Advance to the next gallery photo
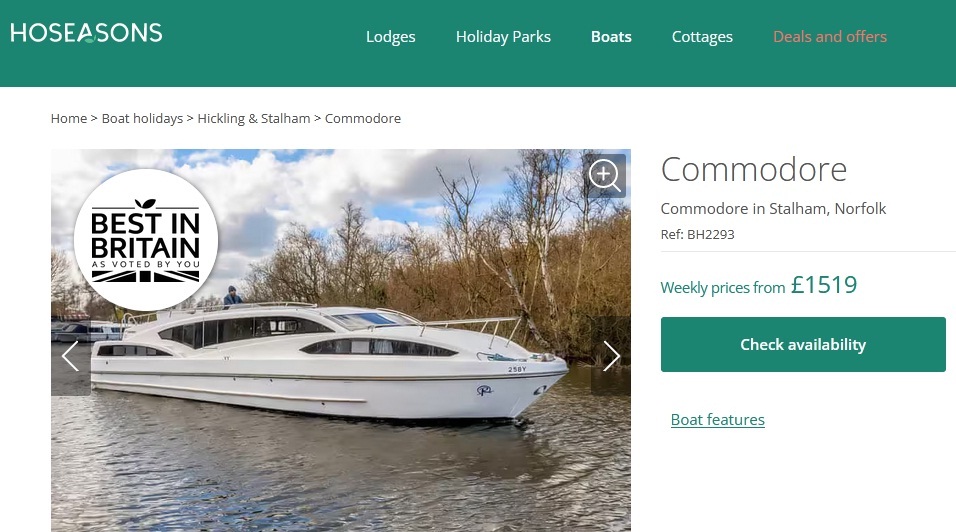 pos(611,356)
